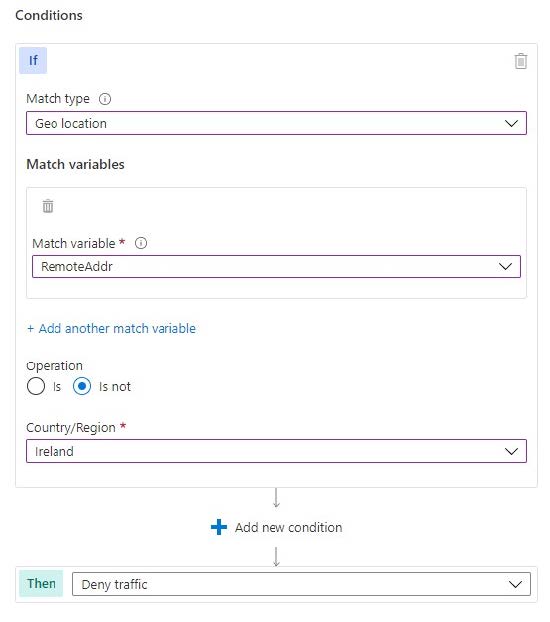Click the chevron arrow on Deny traffic field
Viewport: 550px width, 622px height.
tap(515, 584)
